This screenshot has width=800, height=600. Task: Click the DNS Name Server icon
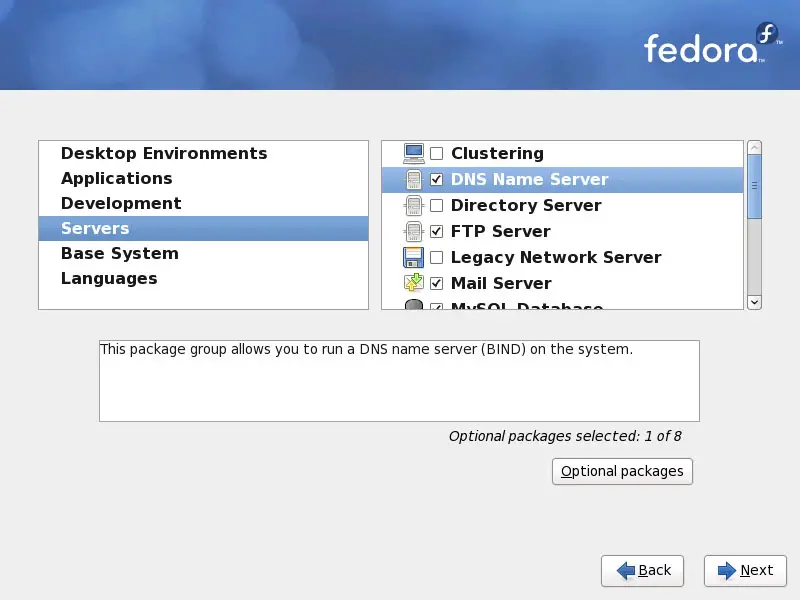pos(413,180)
